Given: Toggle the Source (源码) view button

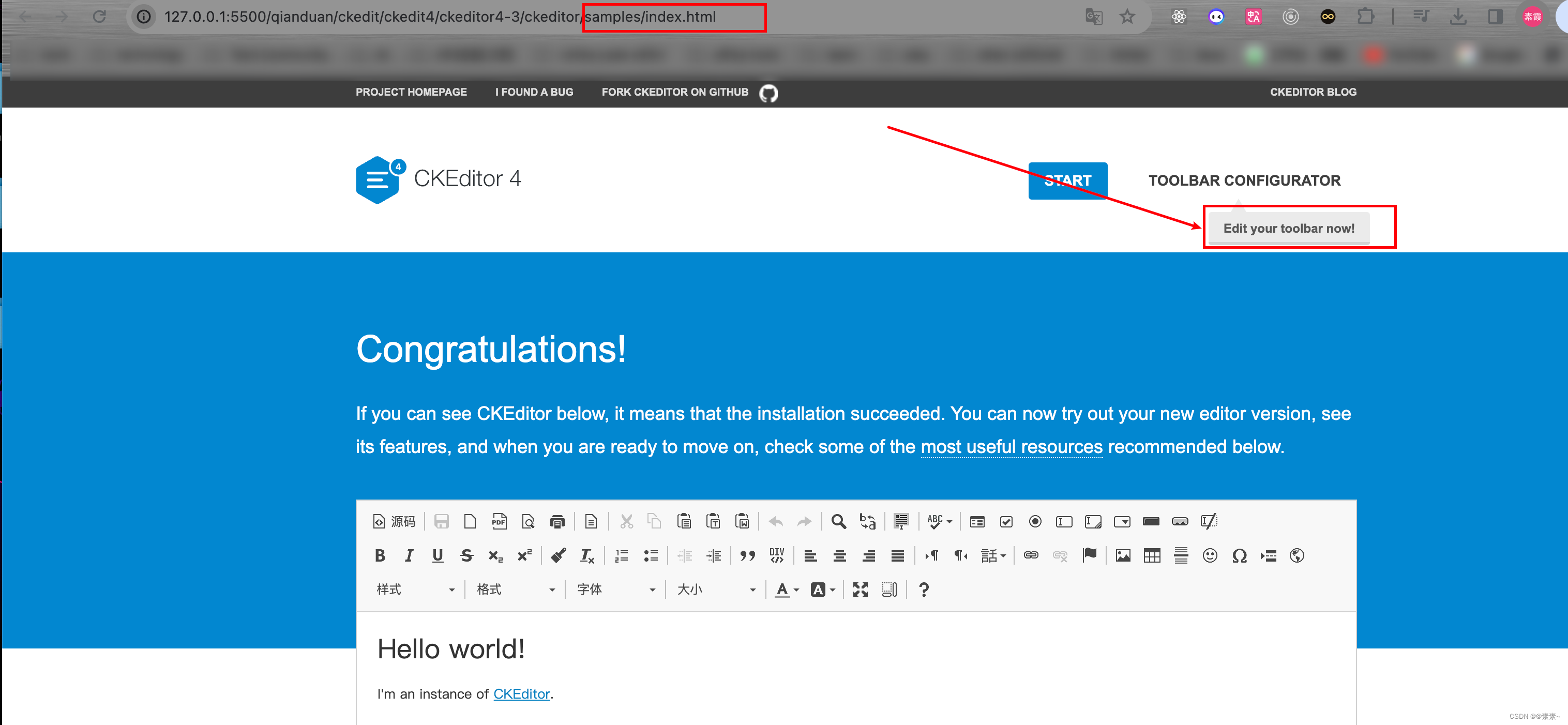Looking at the screenshot, I should click(x=394, y=522).
